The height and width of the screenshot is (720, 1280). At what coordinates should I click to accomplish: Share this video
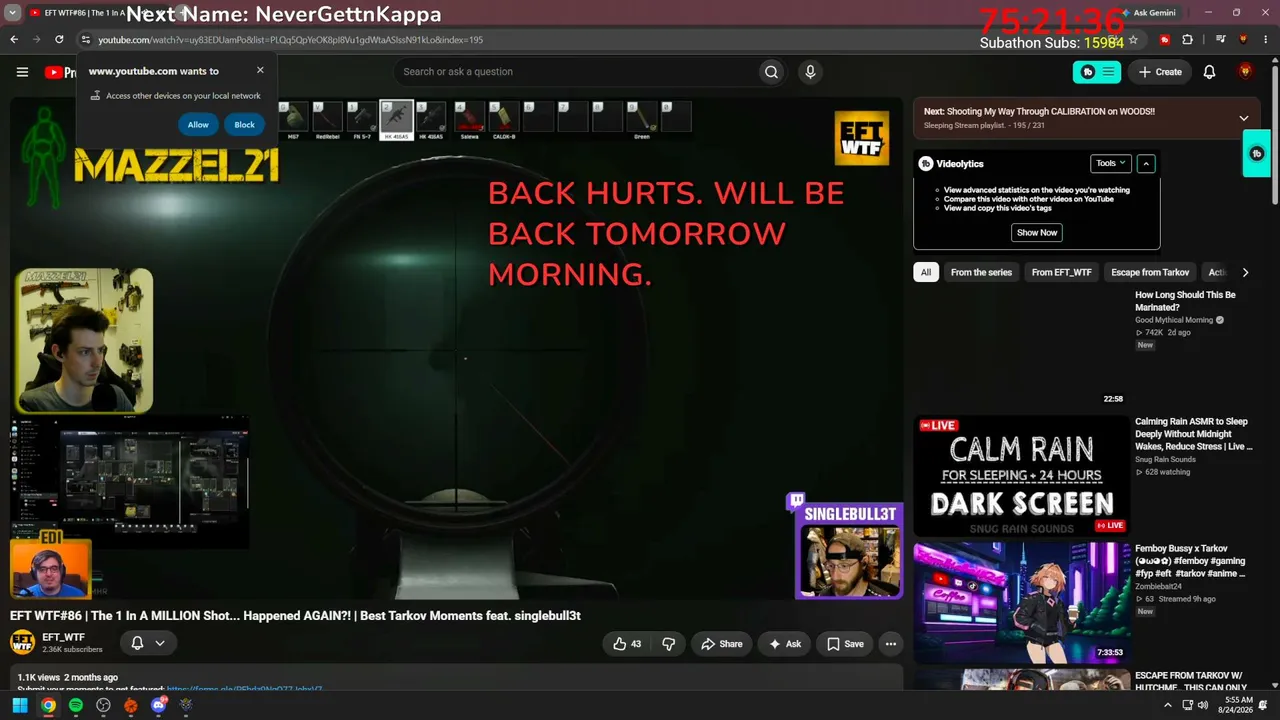tap(721, 644)
